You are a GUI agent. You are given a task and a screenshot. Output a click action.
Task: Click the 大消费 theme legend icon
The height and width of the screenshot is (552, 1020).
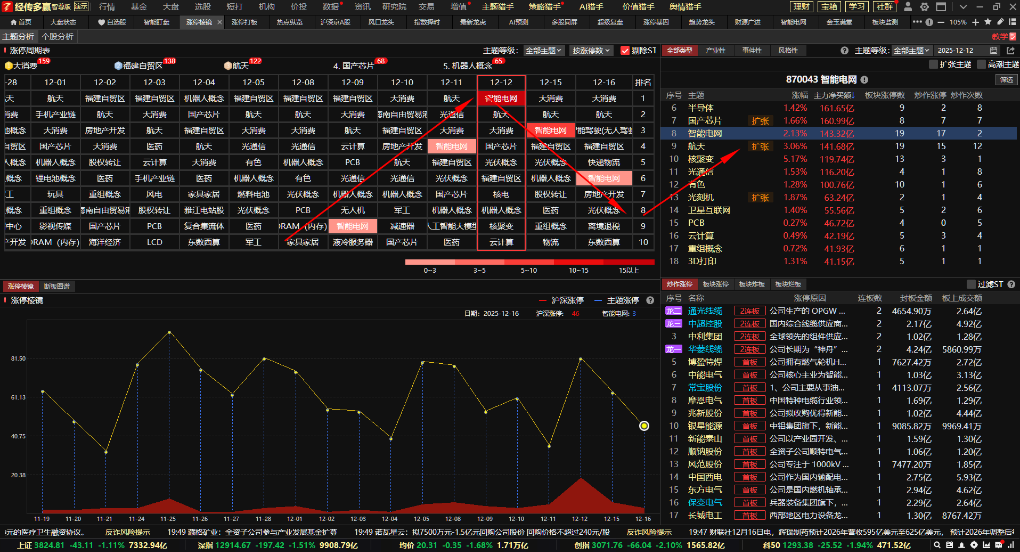(x=9, y=65)
